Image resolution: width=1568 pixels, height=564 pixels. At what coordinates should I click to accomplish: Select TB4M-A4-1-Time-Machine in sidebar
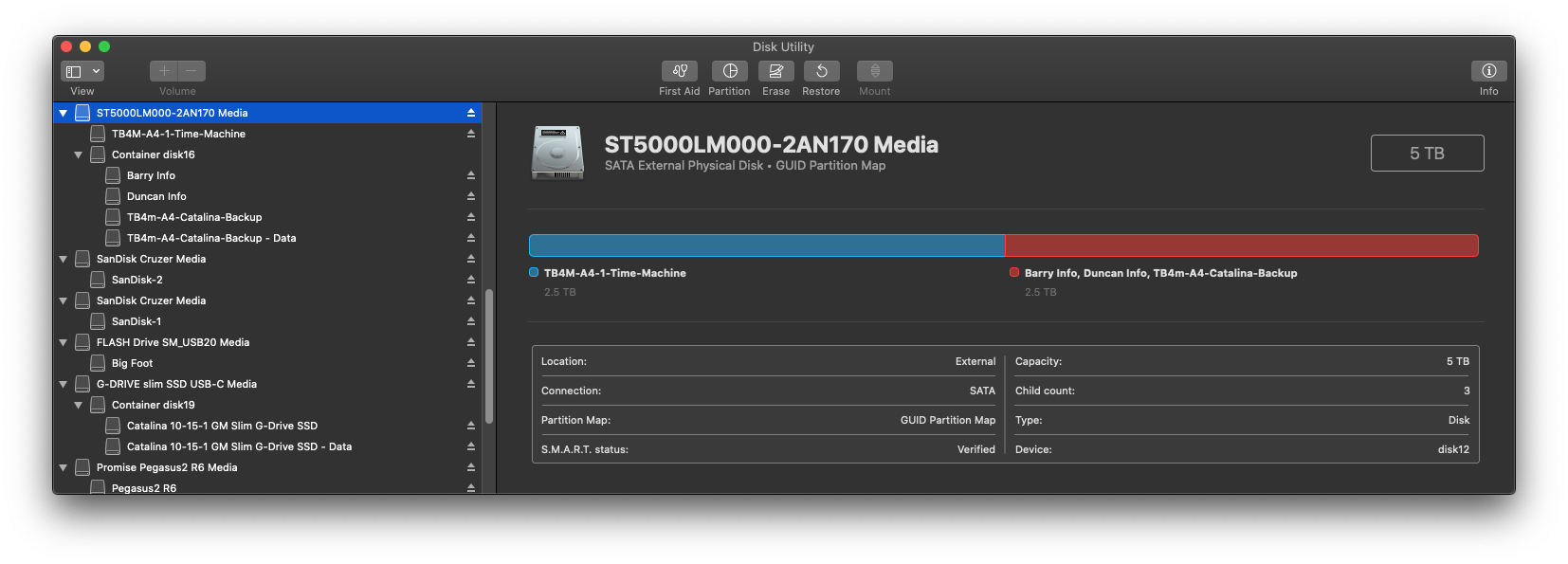(268, 134)
